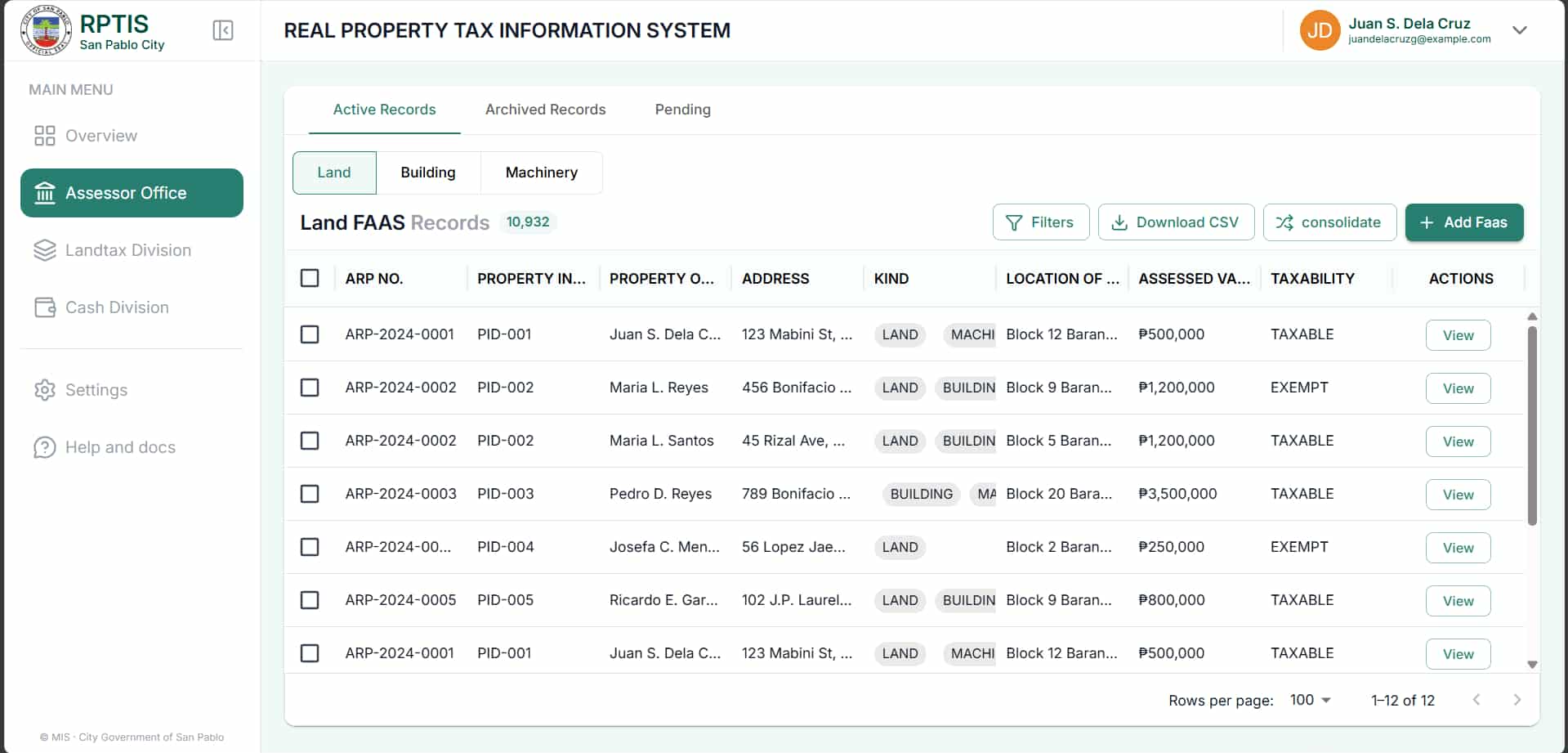
Task: Check the box for Pedro D. Reyes row
Action: click(x=310, y=494)
